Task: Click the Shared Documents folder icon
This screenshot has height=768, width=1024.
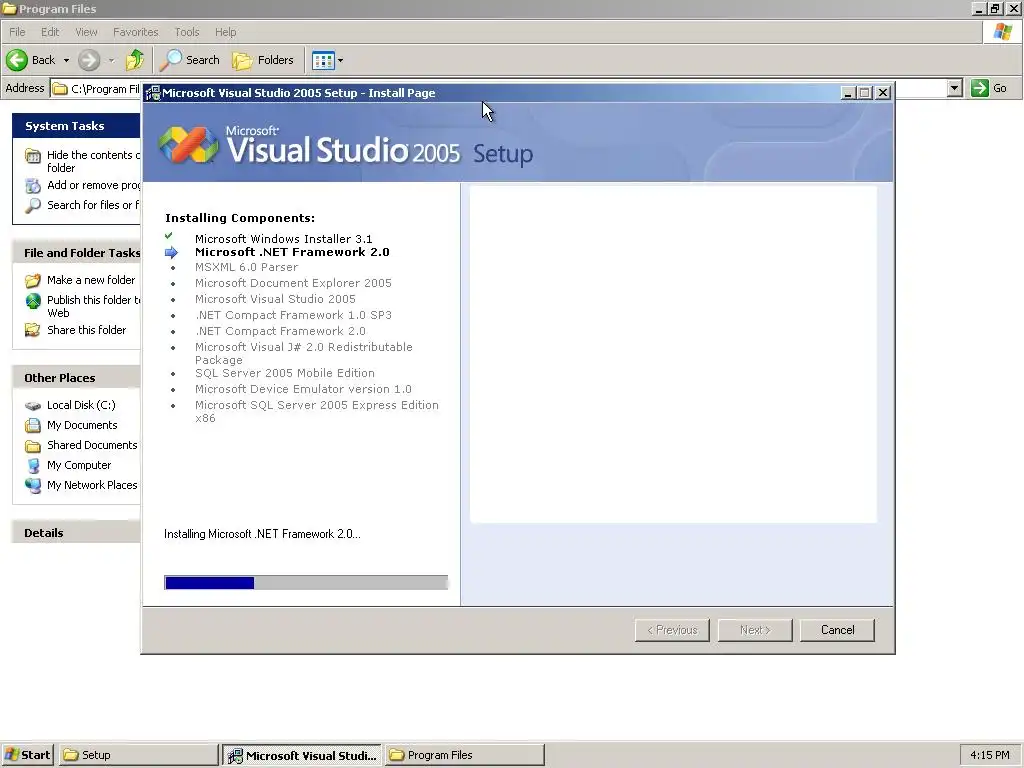Action: (x=33, y=446)
